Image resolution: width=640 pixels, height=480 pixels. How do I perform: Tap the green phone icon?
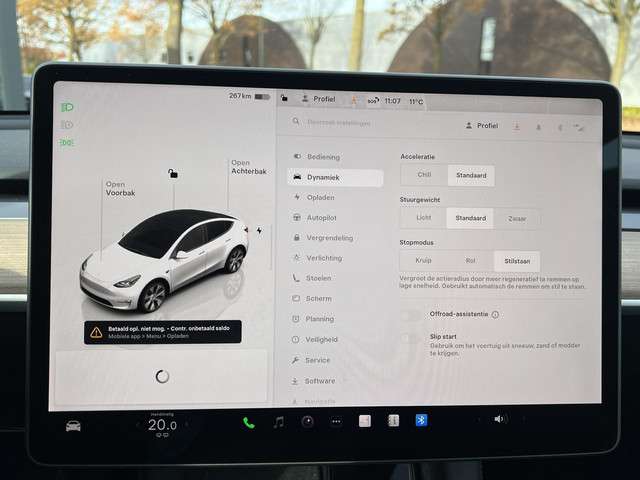(248, 422)
